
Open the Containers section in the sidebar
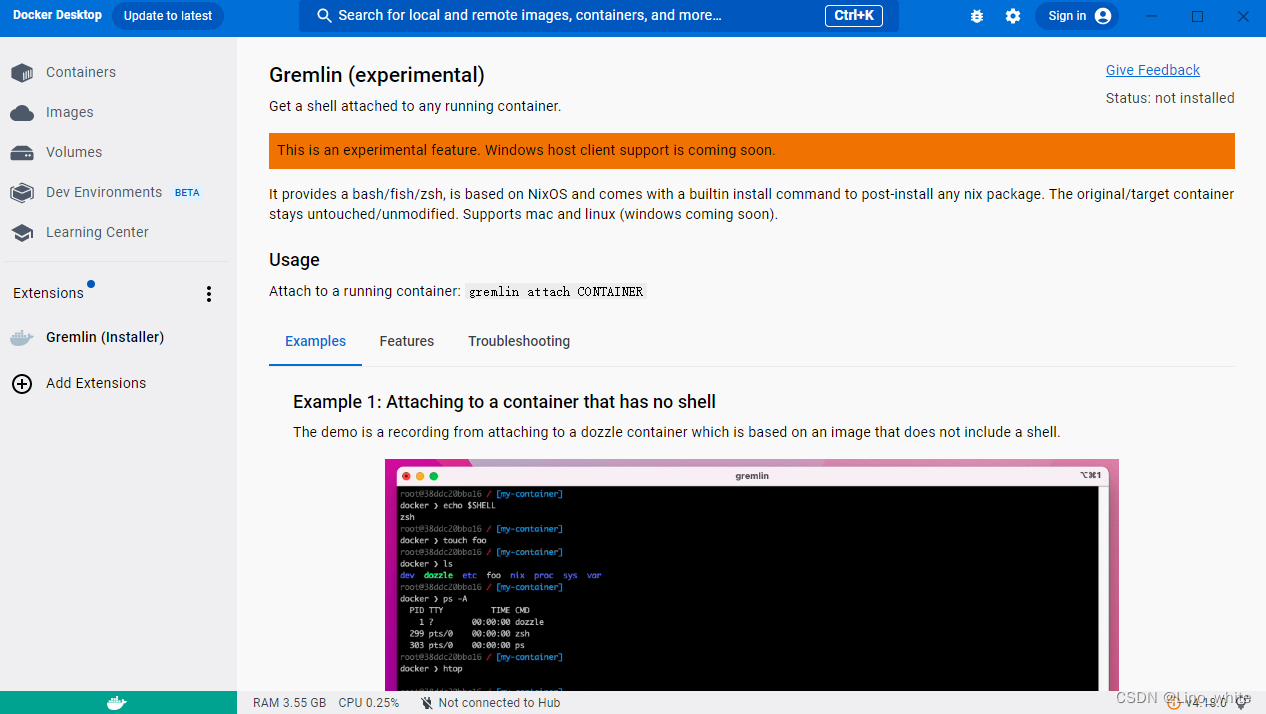pyautogui.click(x=80, y=72)
